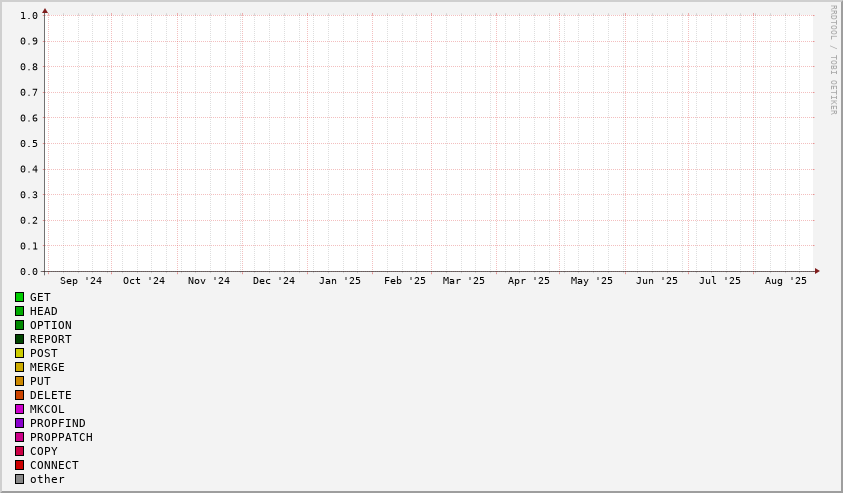Viewport: 843px width, 493px height.
Task: Select the POST legend label
Action: tap(44, 353)
